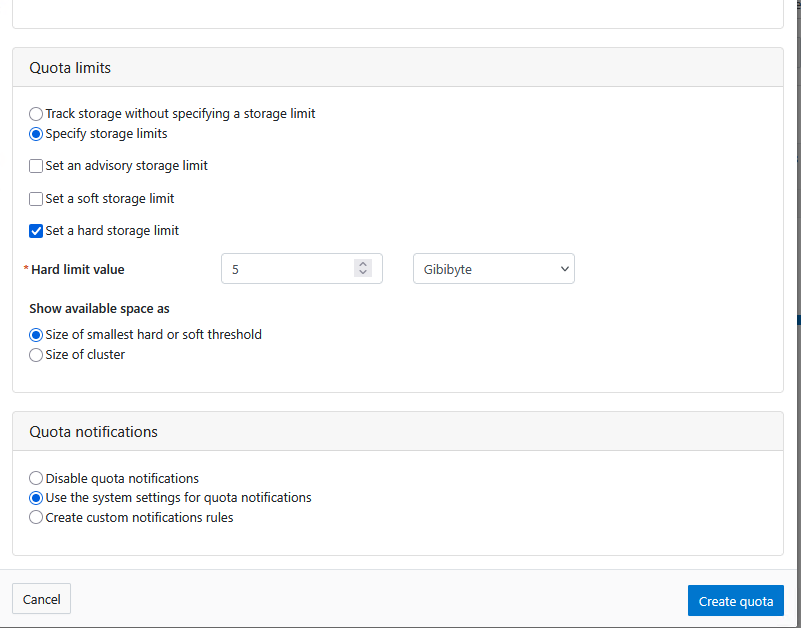Decrease hard limit value using down stepper arrow

(x=362, y=273)
